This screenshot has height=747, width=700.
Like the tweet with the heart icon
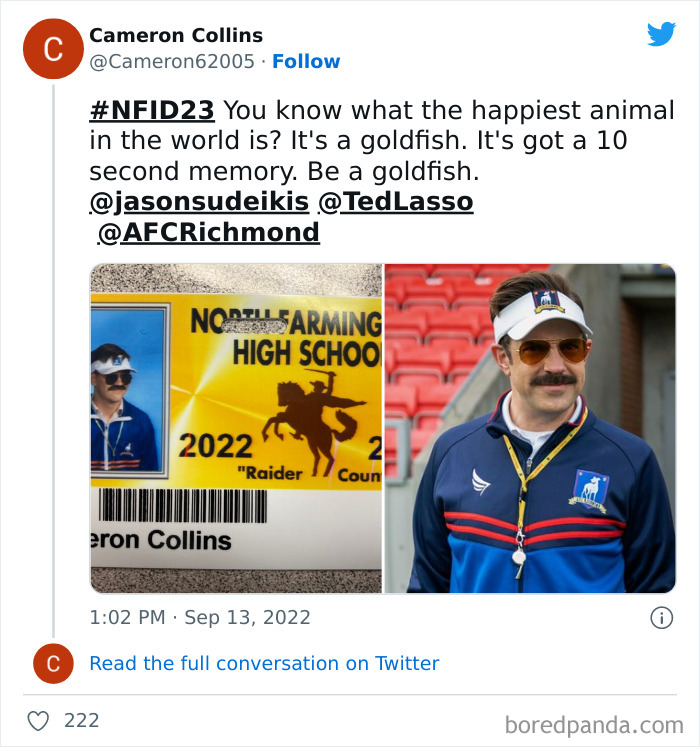coord(39,720)
